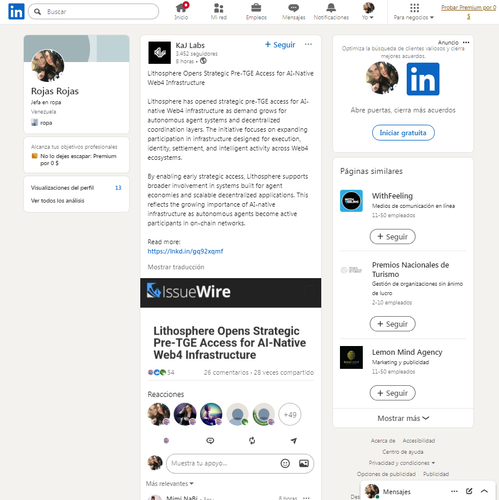Open Notificaciones bell icon
The image size is (499, 500).
(x=331, y=11)
